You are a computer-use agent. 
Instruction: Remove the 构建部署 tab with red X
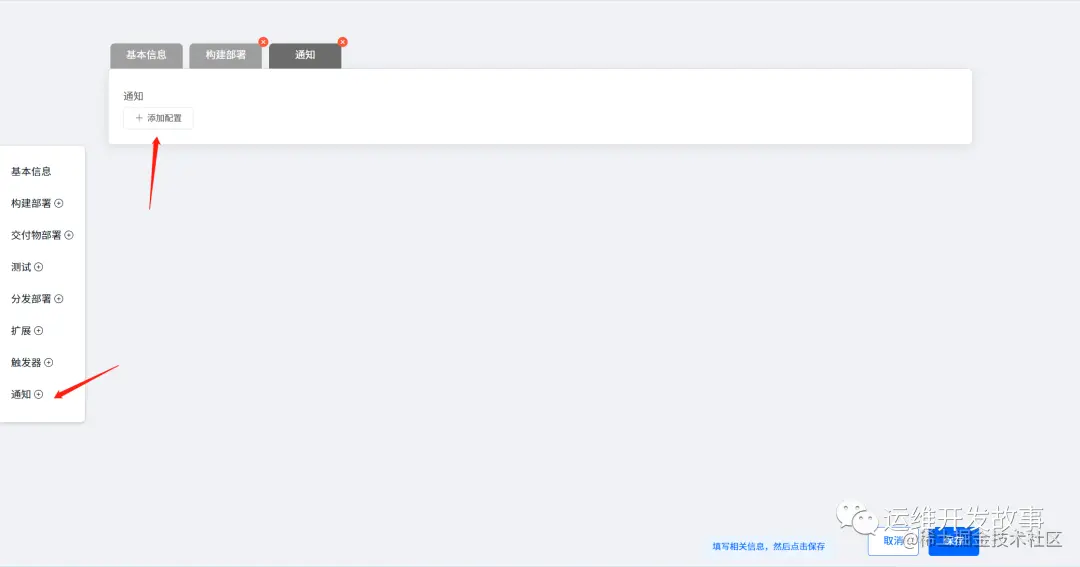click(263, 42)
